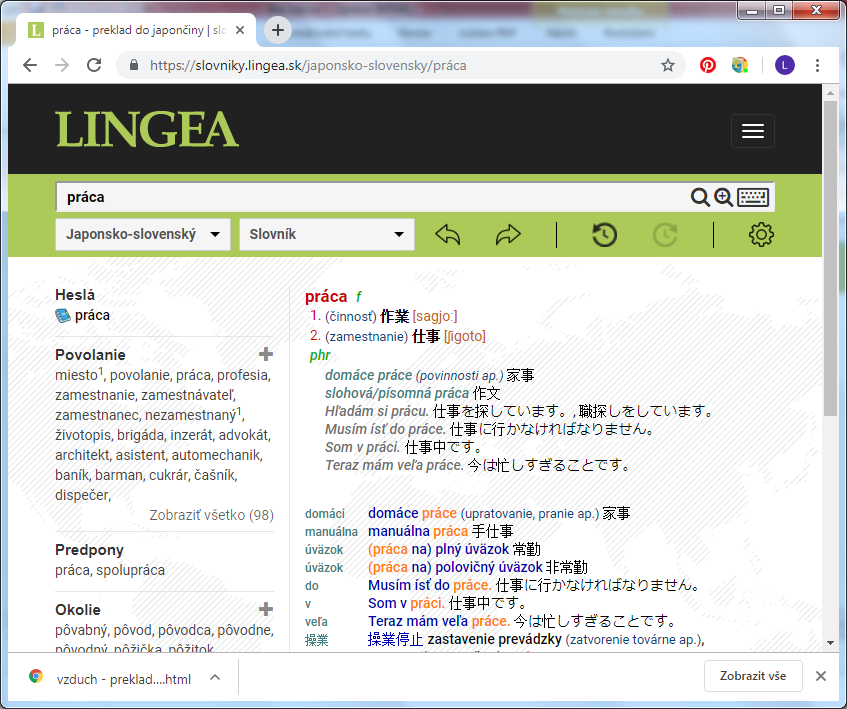This screenshot has height=709, width=847.
Task: Click the spolupráca link under Predpony
Action: (x=131, y=570)
